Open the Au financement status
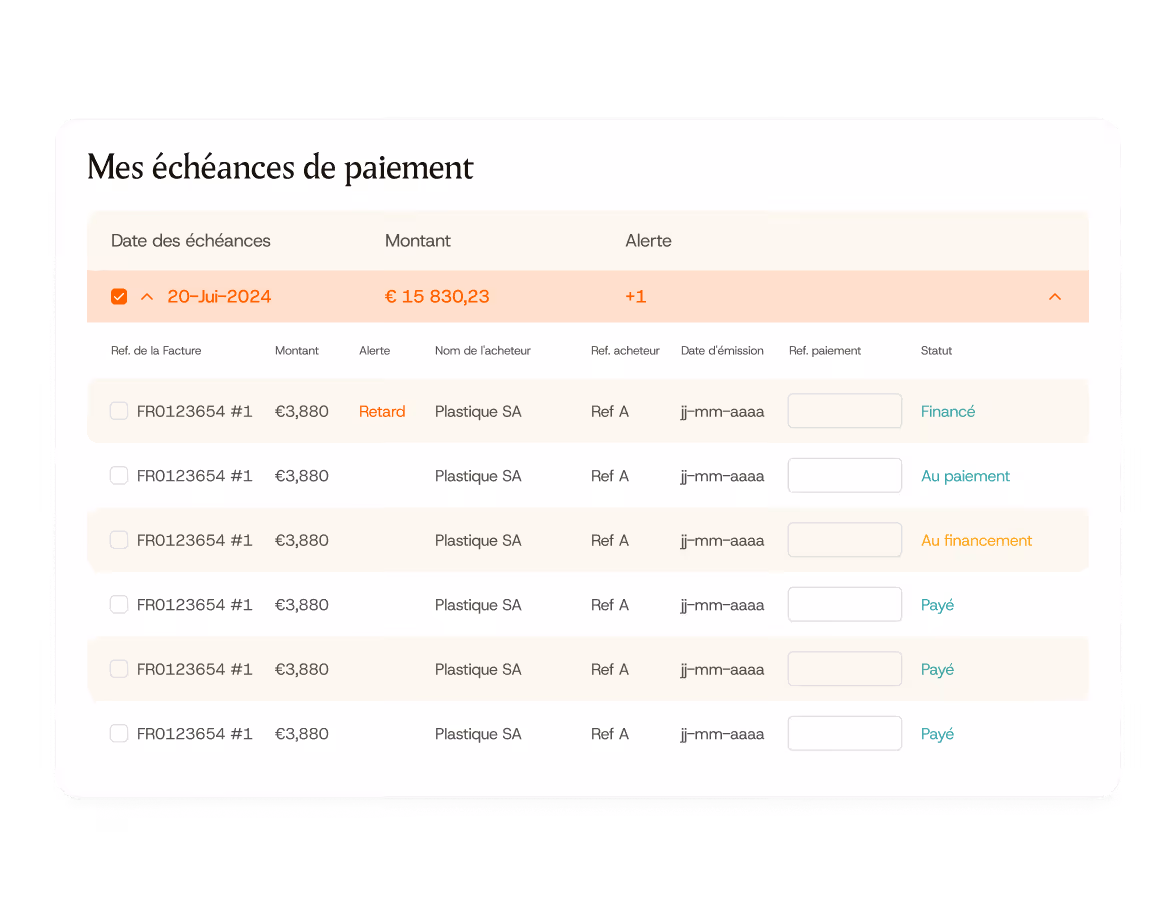 pos(976,540)
